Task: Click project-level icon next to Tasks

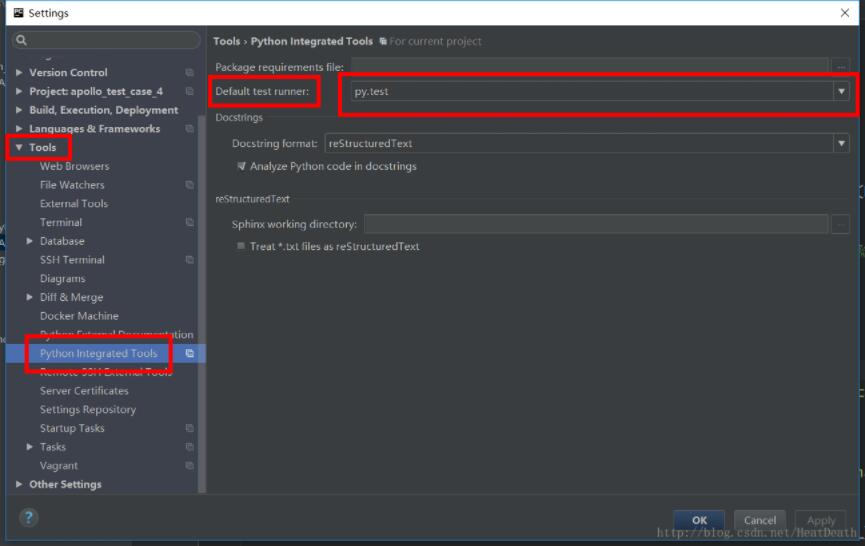Action: click(189, 447)
